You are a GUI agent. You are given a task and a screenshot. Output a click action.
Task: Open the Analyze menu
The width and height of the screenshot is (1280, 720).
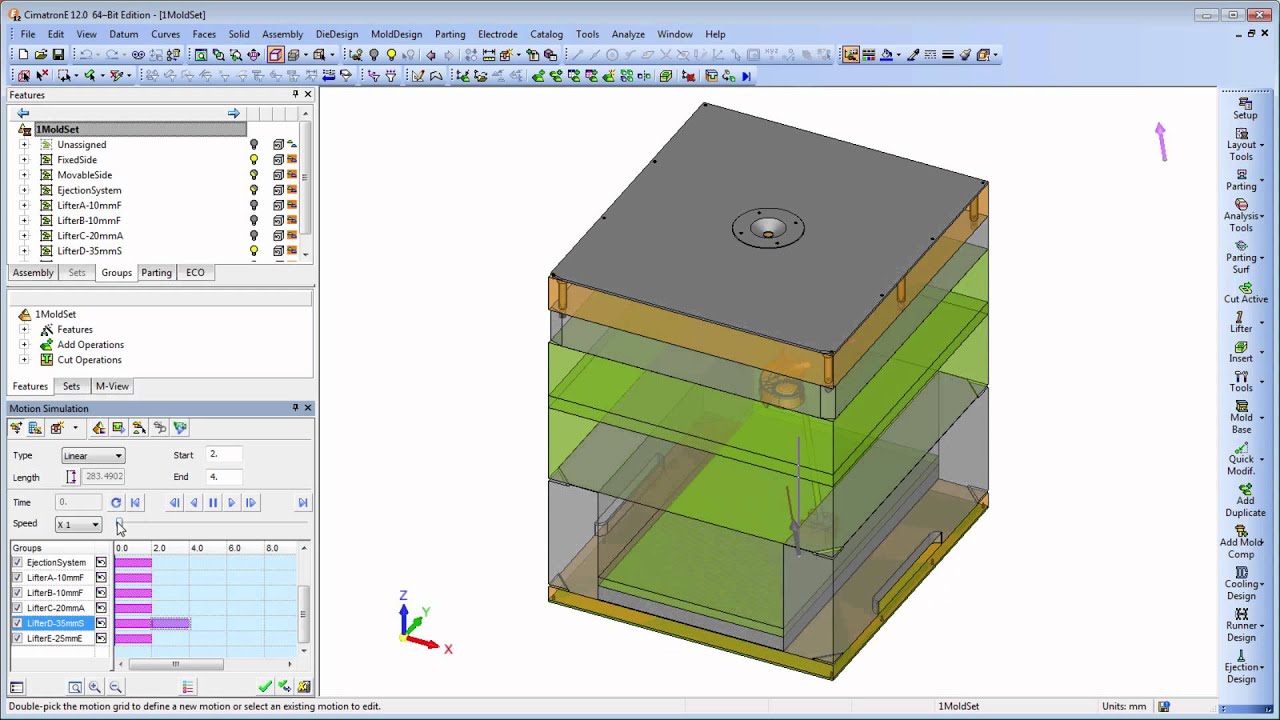(x=628, y=34)
